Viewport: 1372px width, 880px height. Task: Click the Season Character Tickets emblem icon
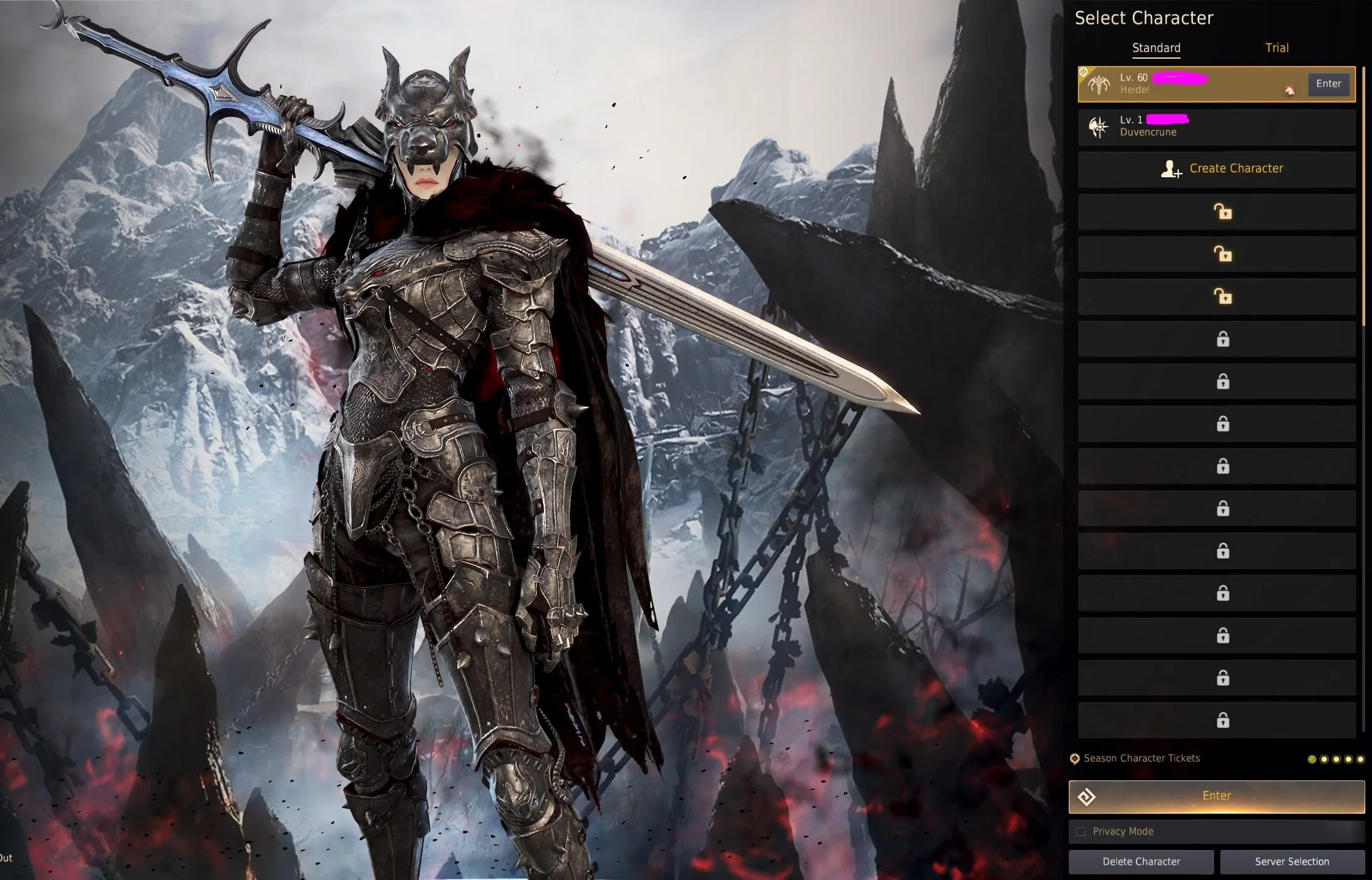[1074, 759]
